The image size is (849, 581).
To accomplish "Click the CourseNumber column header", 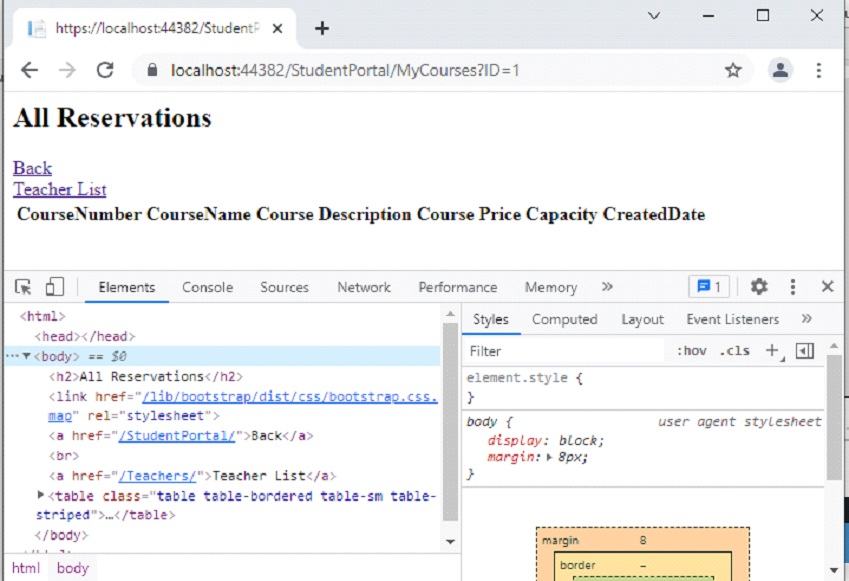I will coord(79,214).
